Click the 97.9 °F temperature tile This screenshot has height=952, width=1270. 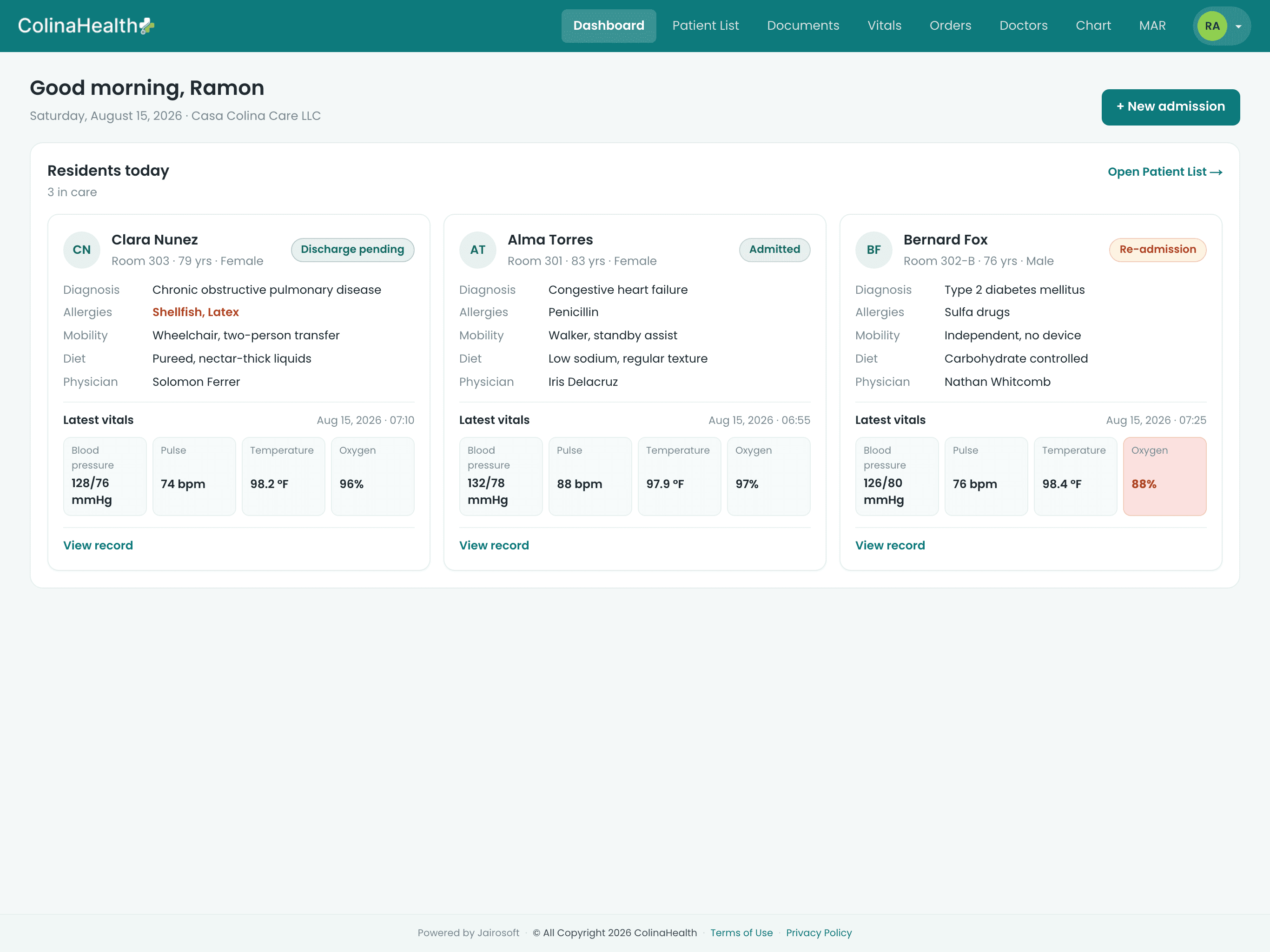point(679,476)
